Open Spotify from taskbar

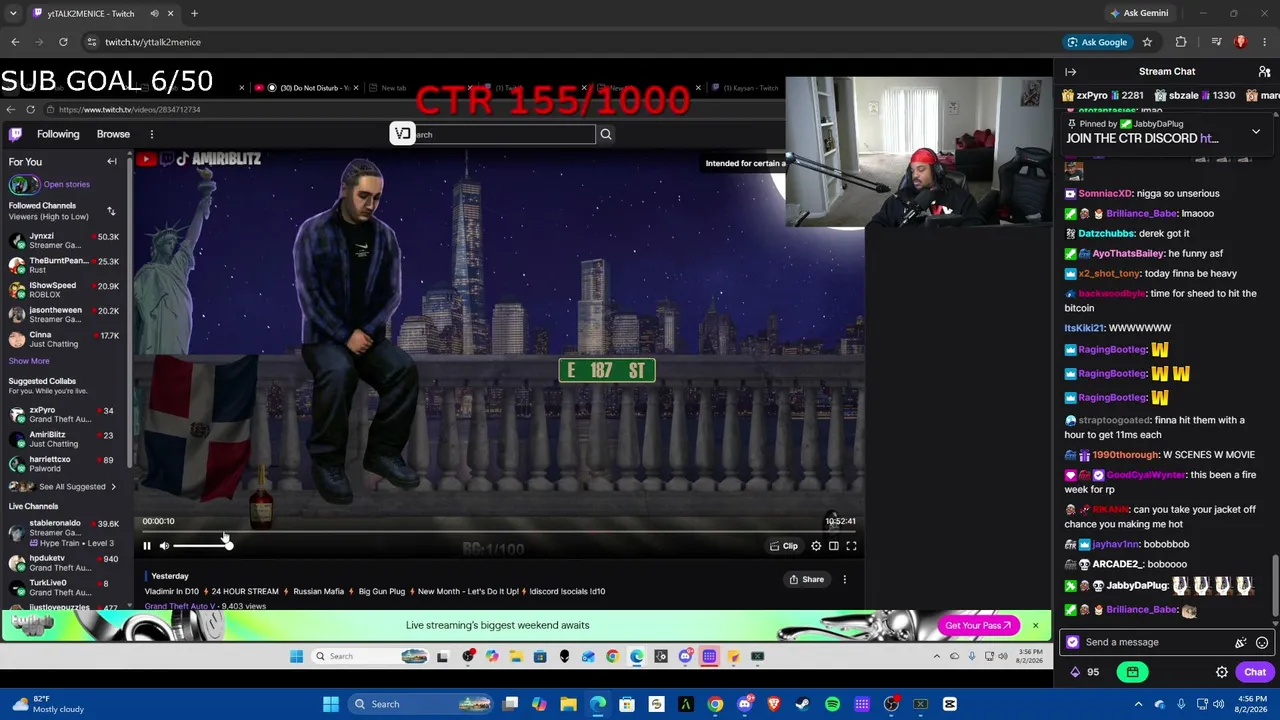pos(832,704)
